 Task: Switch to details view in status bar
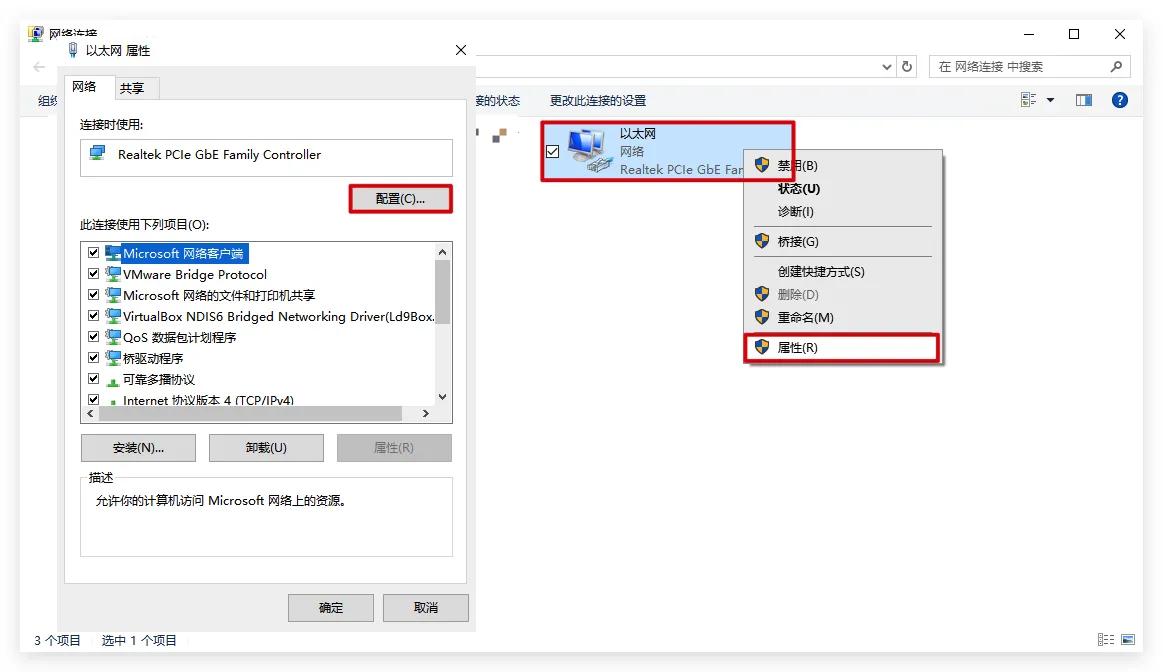tap(1106, 640)
